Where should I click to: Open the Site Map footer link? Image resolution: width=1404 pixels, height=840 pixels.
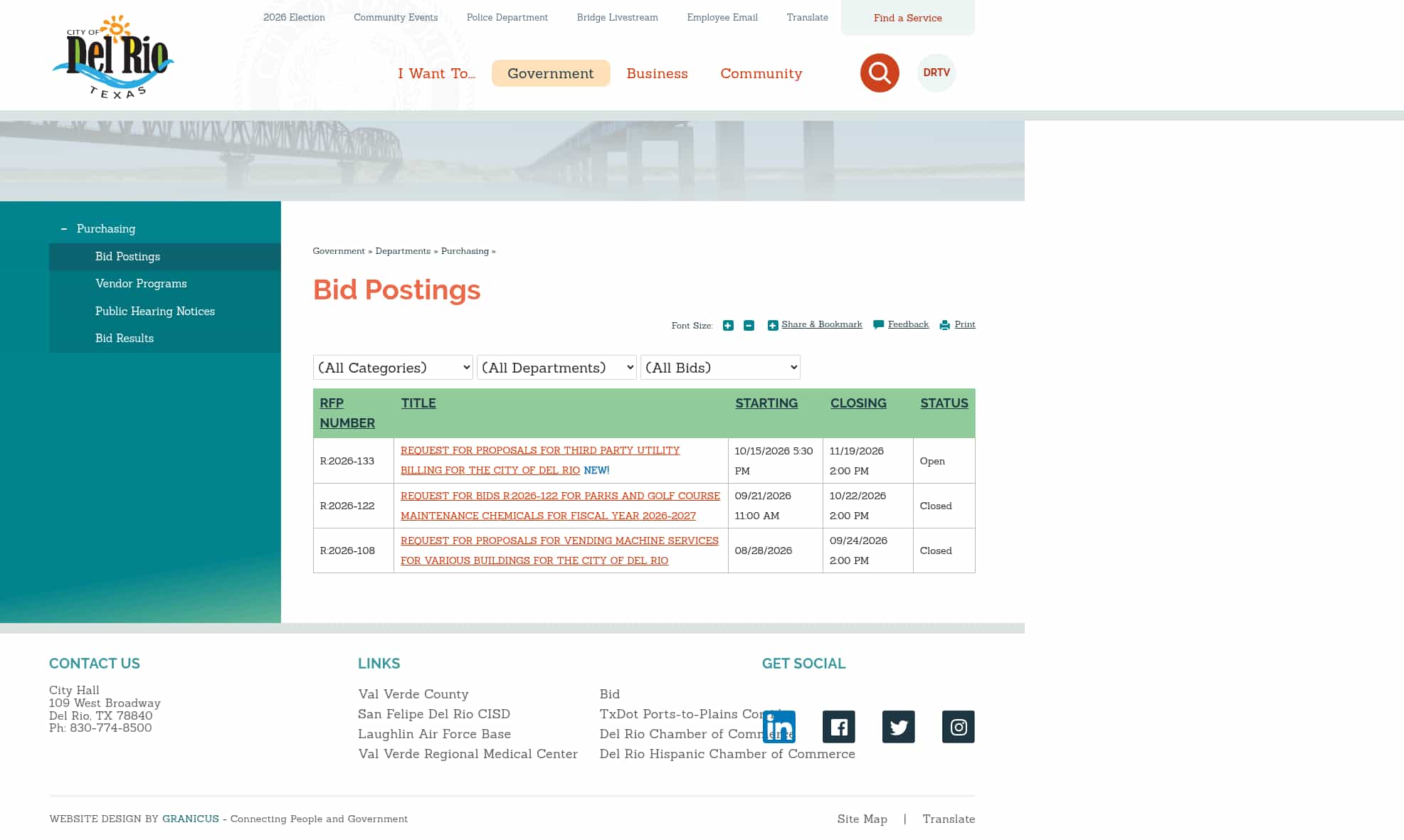point(862,819)
